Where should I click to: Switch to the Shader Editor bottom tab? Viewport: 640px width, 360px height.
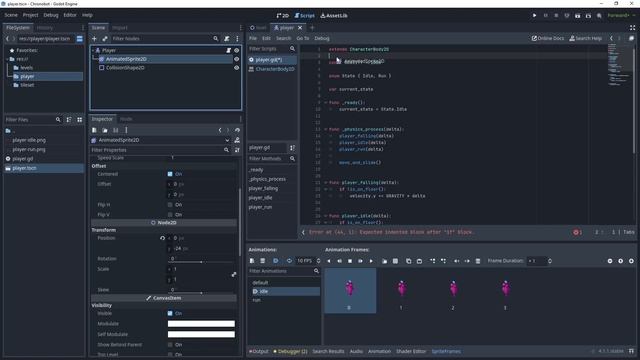pos(411,351)
